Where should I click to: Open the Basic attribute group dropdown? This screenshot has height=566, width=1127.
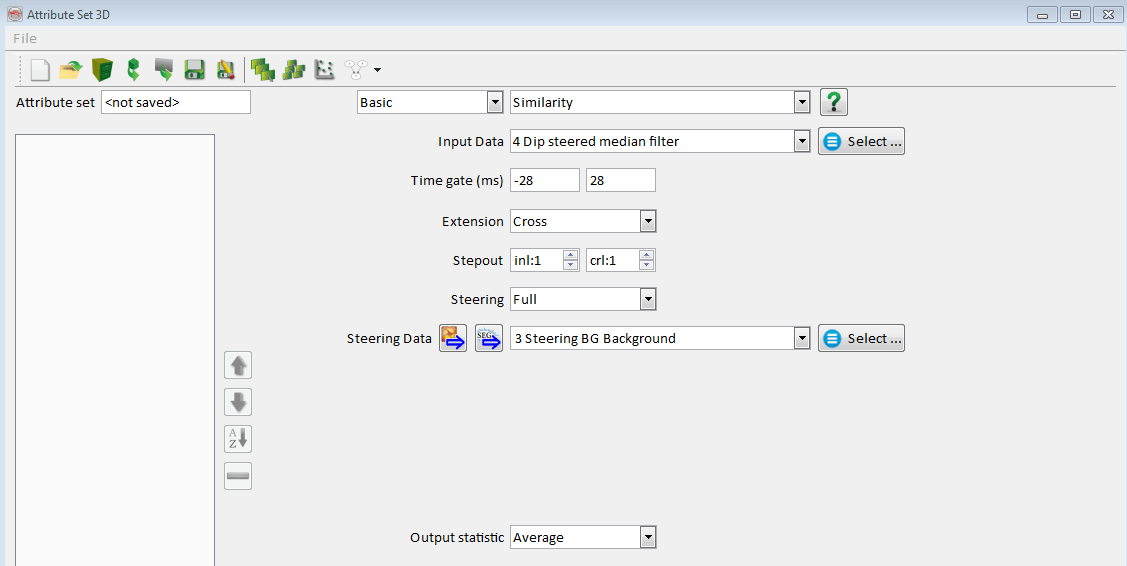tap(494, 102)
